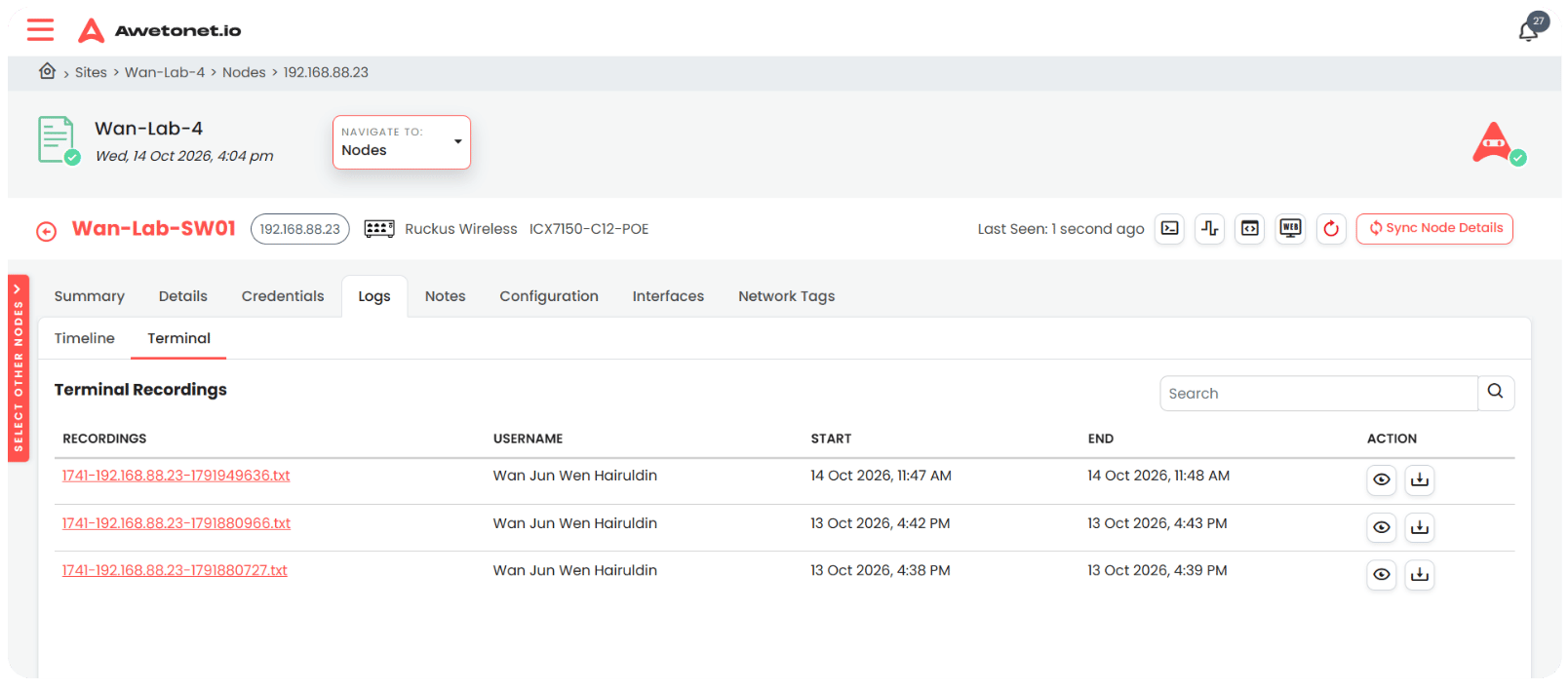The image size is (1568, 688).
Task: Download recording ending in 1791880966.txt
Action: (x=1420, y=527)
